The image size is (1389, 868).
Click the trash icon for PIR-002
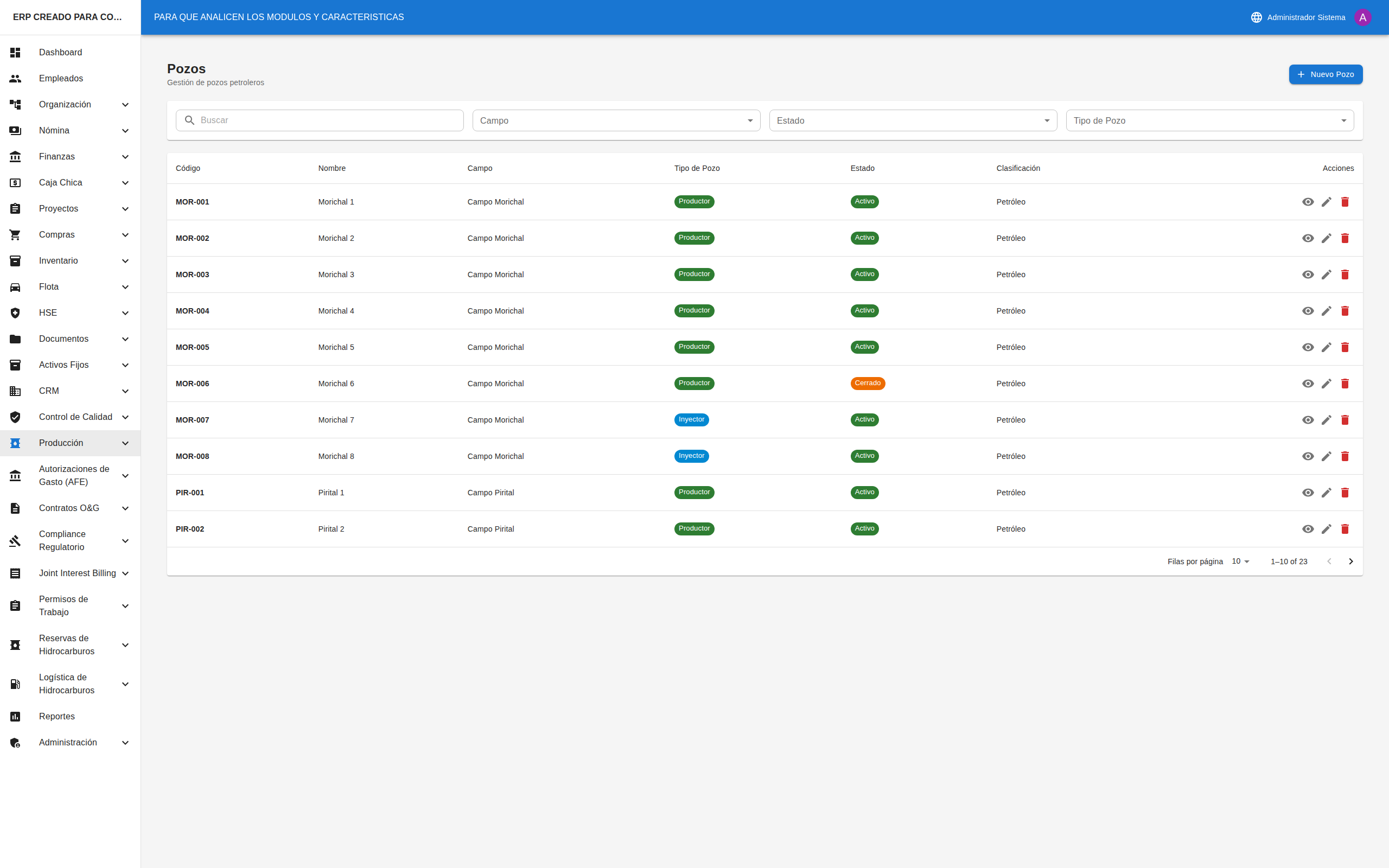(1345, 529)
